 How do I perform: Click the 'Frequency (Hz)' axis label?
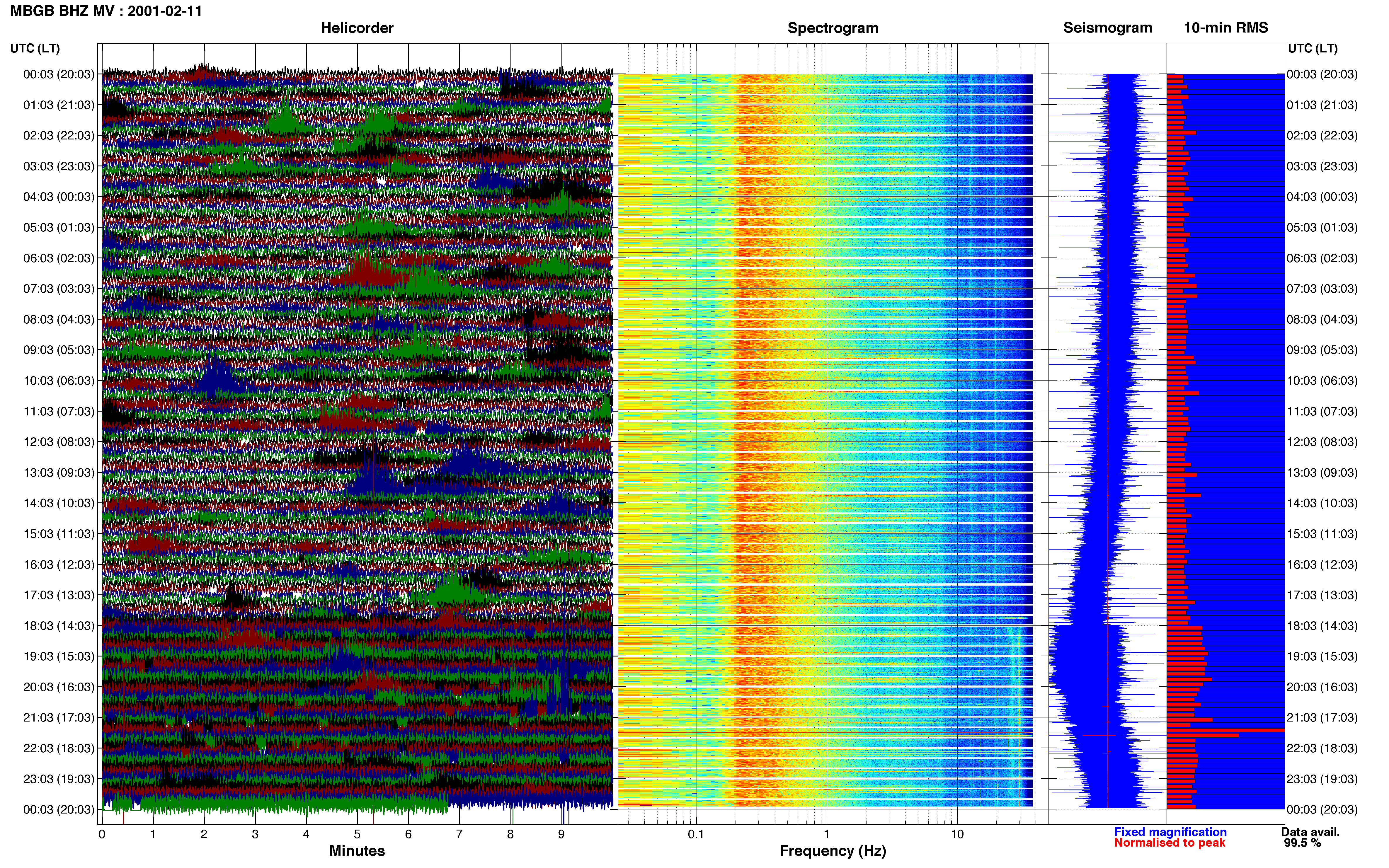pos(833,851)
